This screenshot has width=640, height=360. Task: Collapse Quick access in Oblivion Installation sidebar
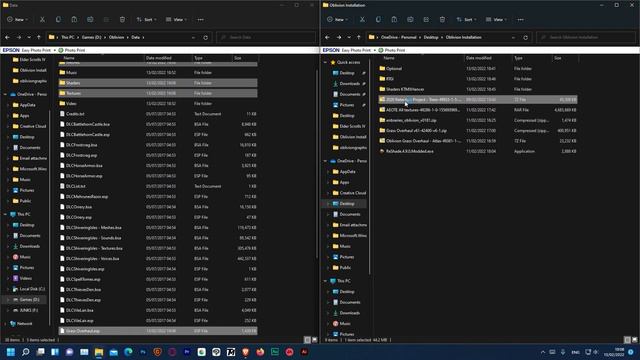point(326,62)
